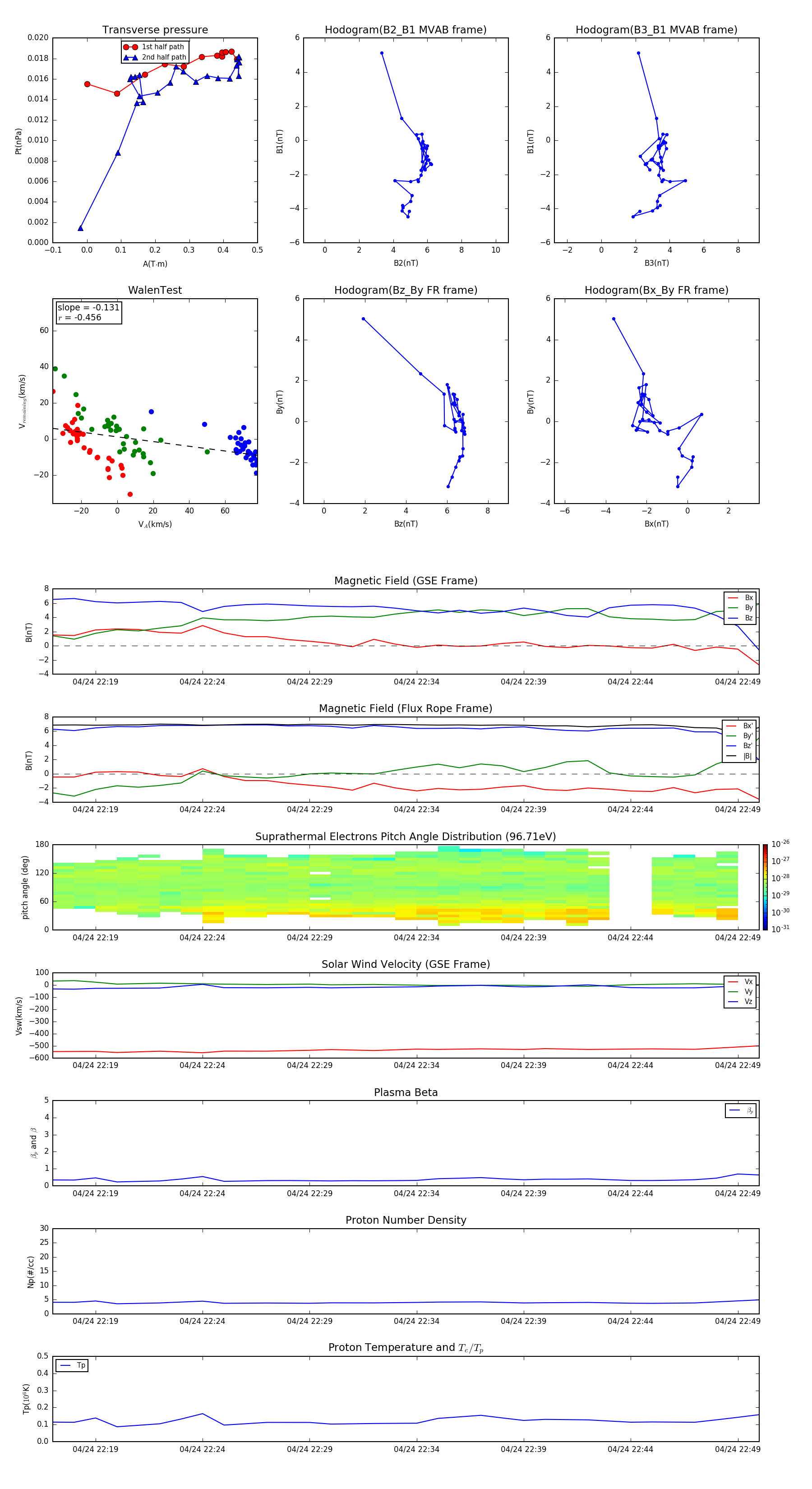Click the Transverse pressure plot title

coord(155,30)
